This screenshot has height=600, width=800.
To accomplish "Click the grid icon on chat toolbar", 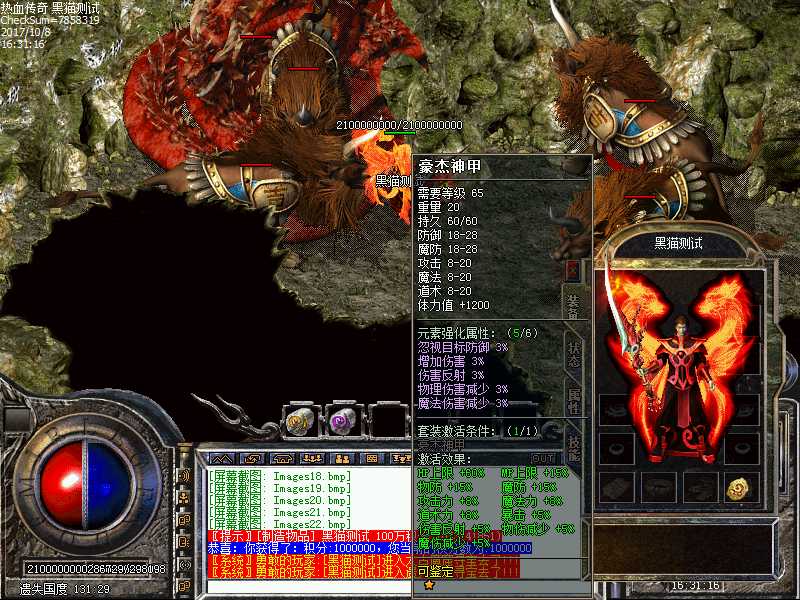I will pyautogui.click(x=372, y=459).
